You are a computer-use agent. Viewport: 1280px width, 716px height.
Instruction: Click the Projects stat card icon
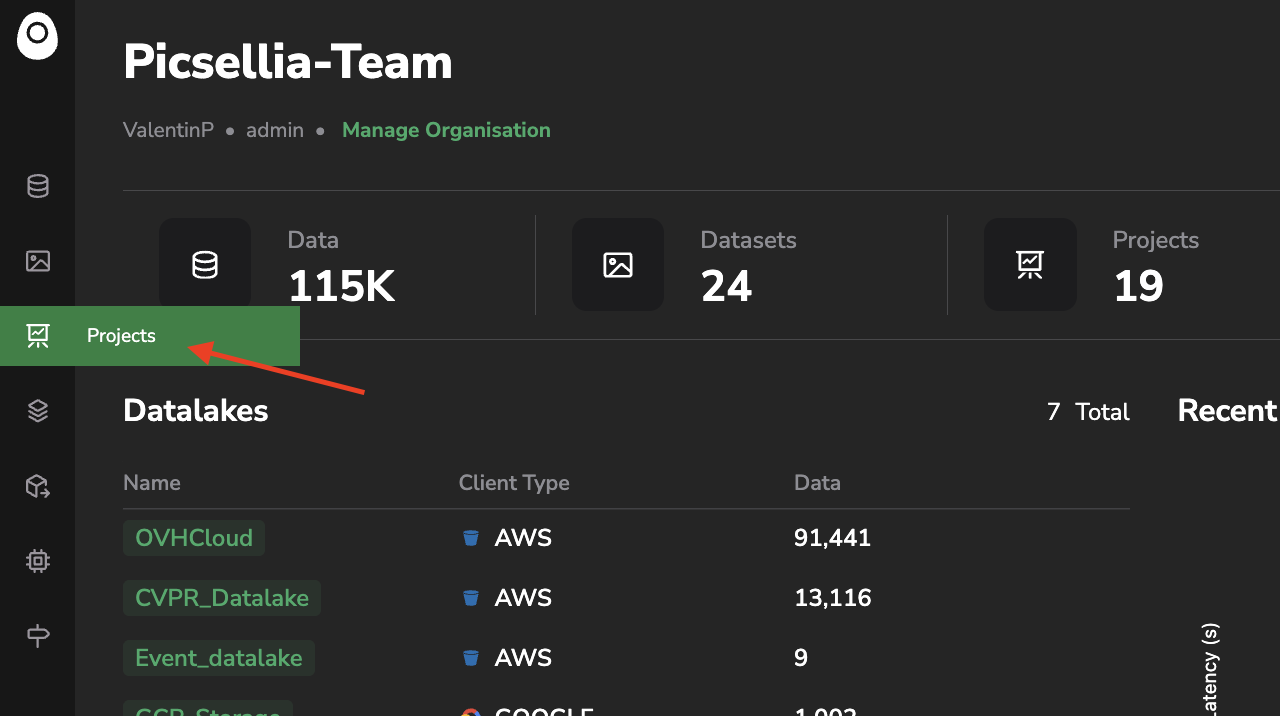point(1030,265)
